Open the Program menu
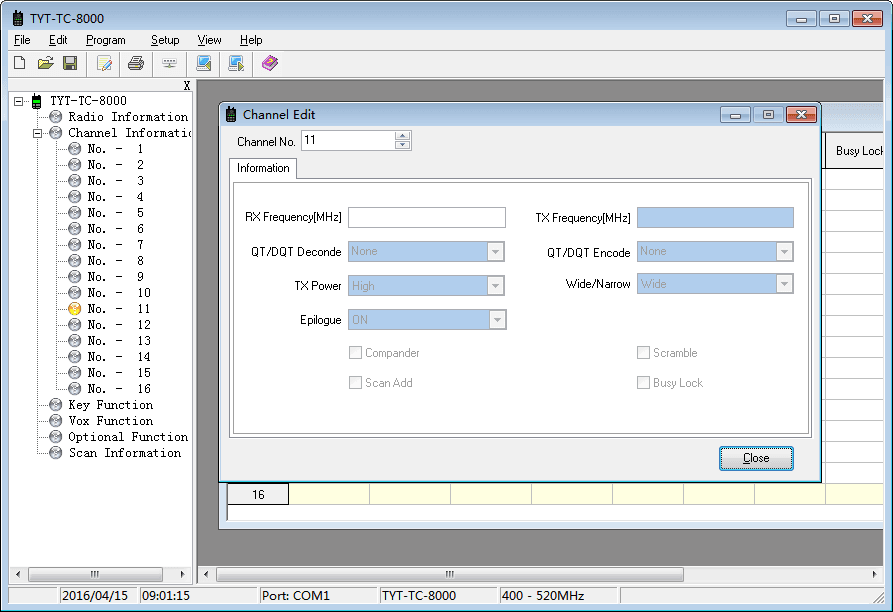893x612 pixels. pyautogui.click(x=105, y=40)
